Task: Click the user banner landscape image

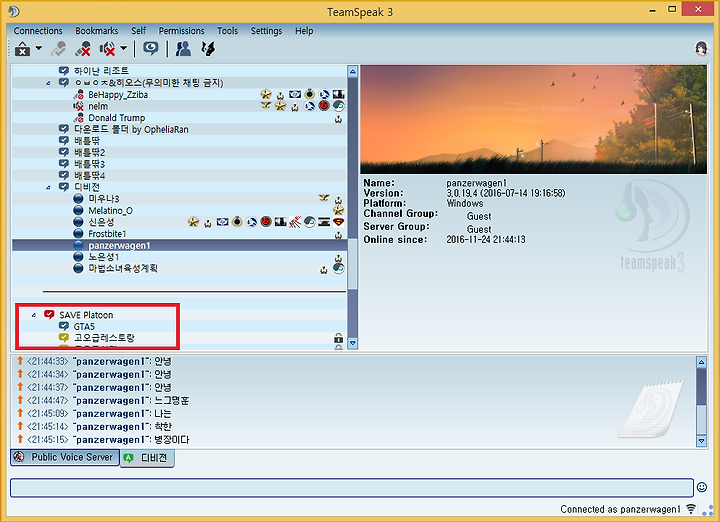Action: pyautogui.click(x=534, y=119)
